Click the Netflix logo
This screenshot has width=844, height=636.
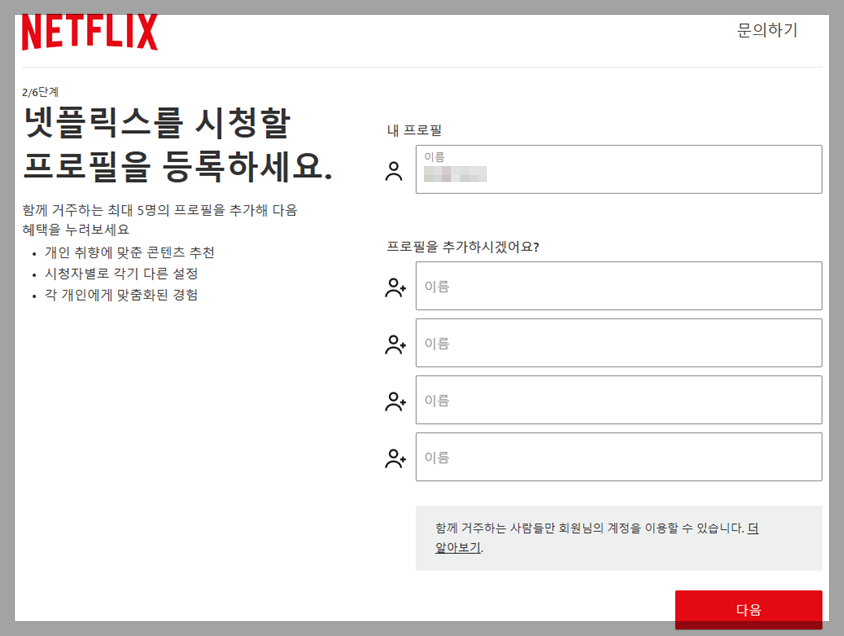(x=90, y=32)
